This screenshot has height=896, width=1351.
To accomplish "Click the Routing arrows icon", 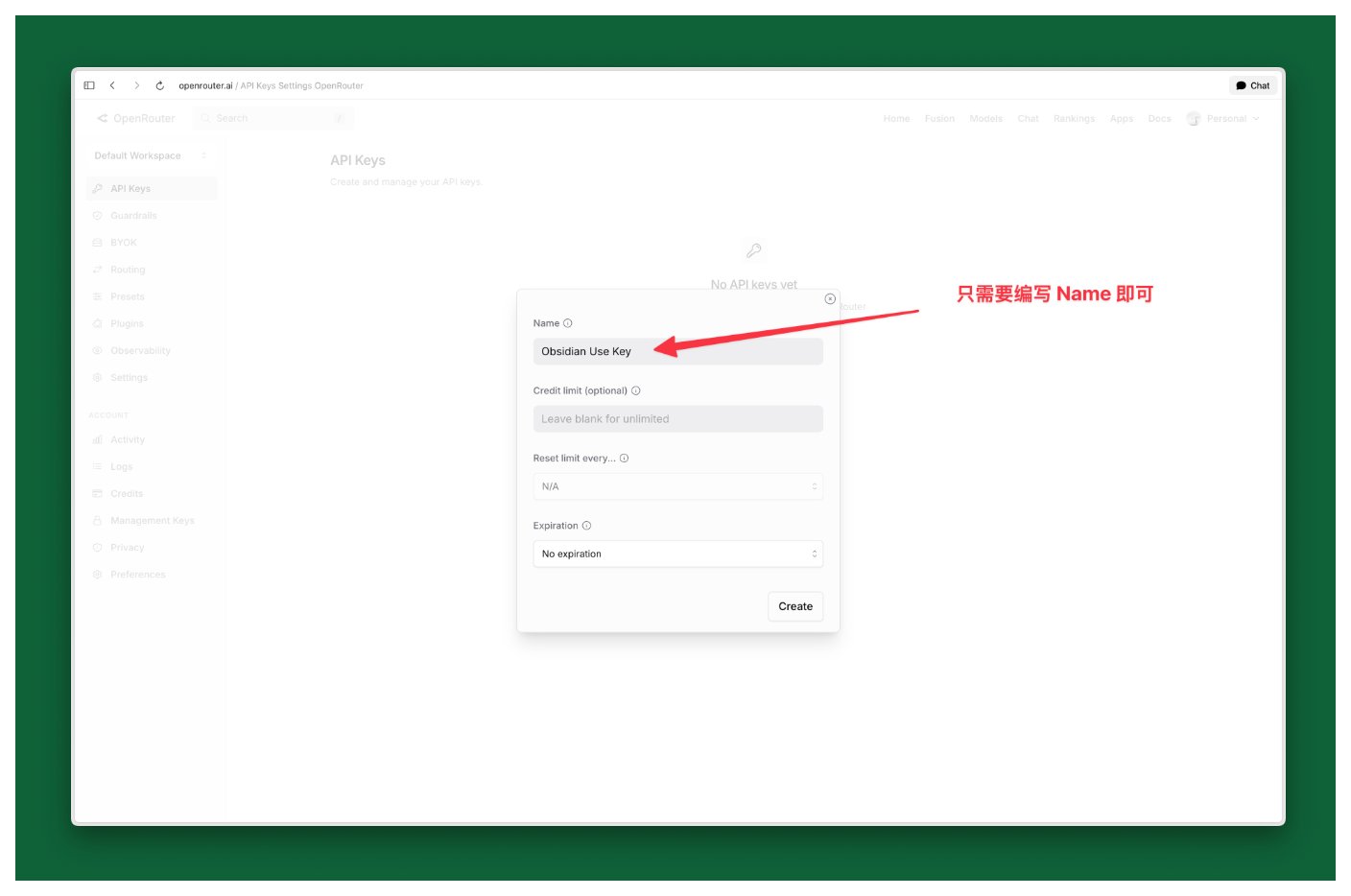I will [x=97, y=270].
